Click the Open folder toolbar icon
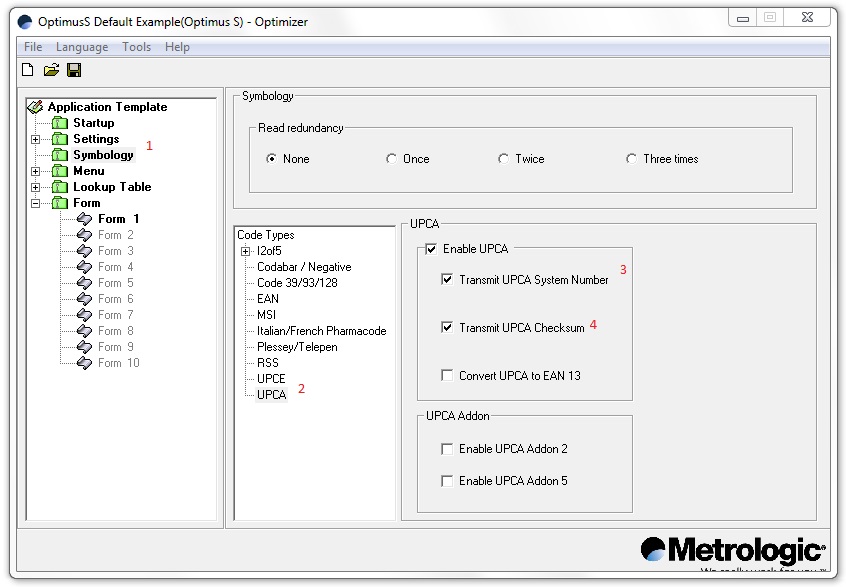The height and width of the screenshot is (587, 846). [x=51, y=70]
